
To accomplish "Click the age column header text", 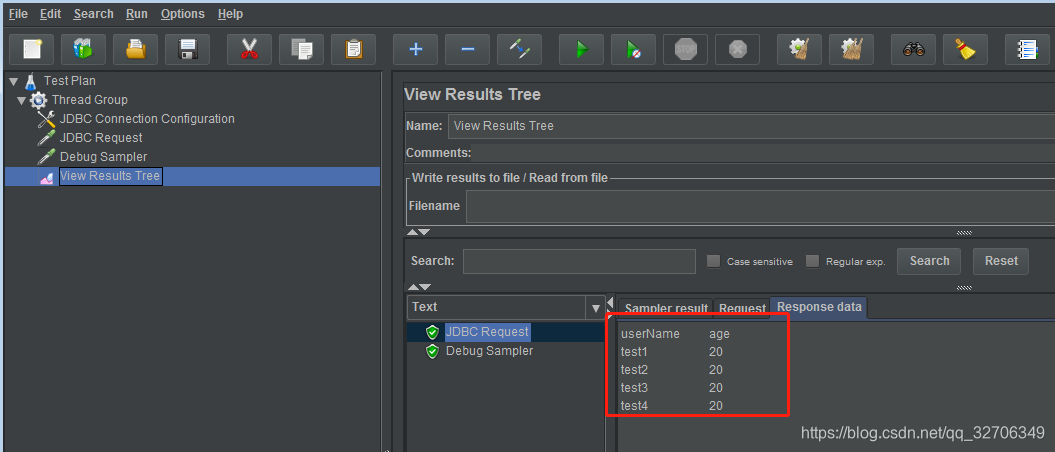I will click(x=719, y=334).
